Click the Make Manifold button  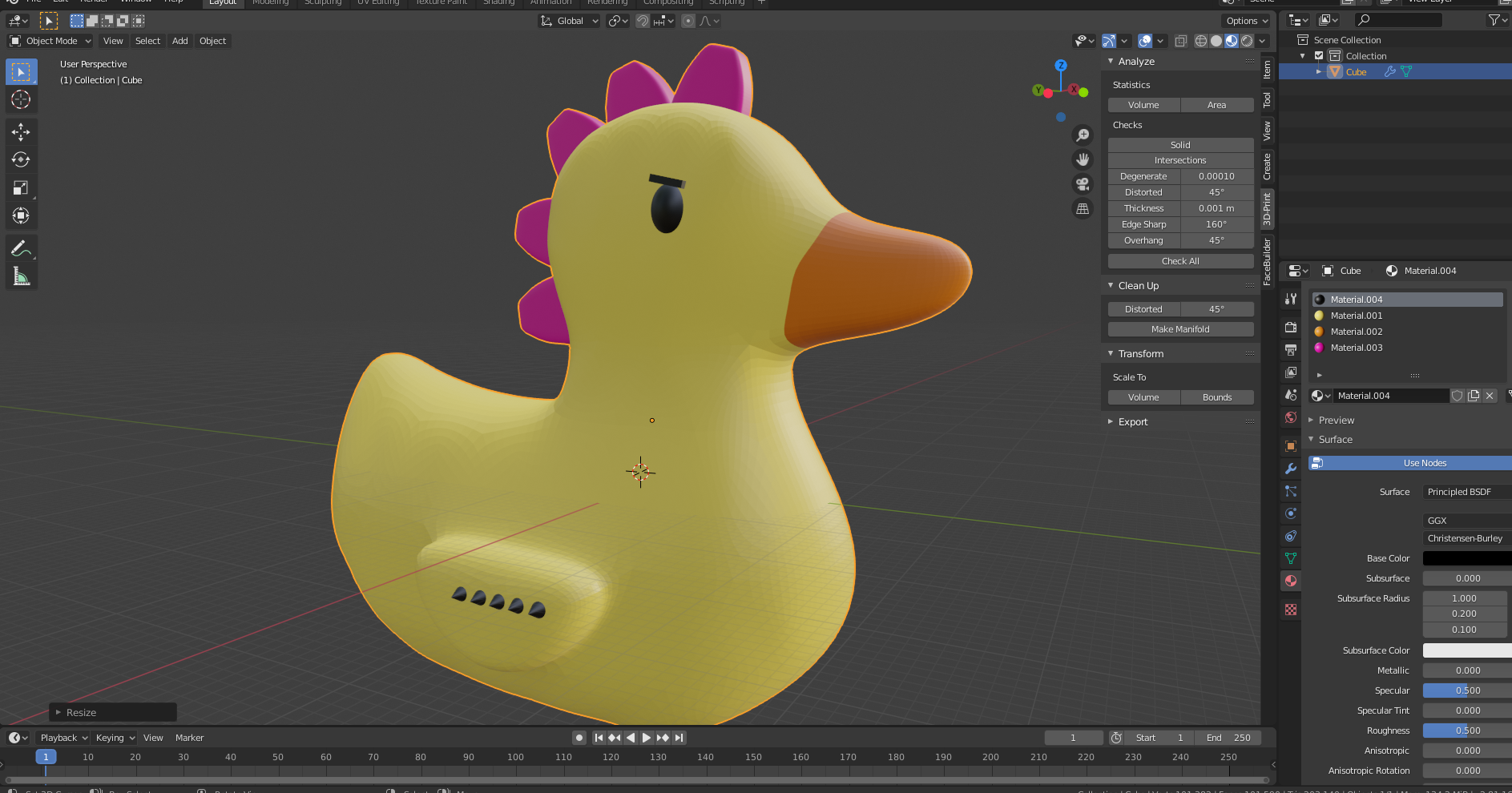click(x=1179, y=328)
